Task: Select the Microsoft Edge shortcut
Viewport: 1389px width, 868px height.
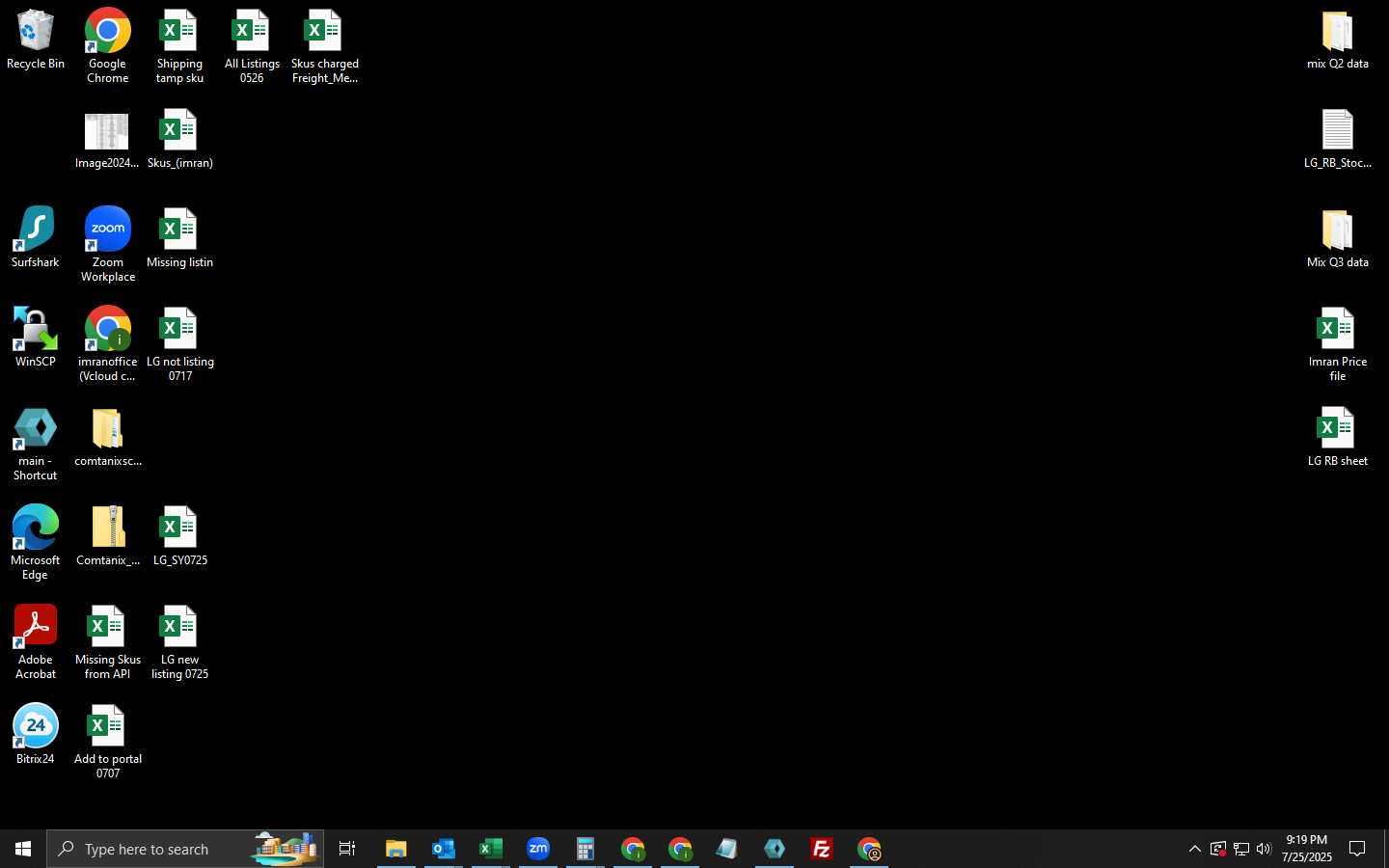Action: (x=36, y=543)
